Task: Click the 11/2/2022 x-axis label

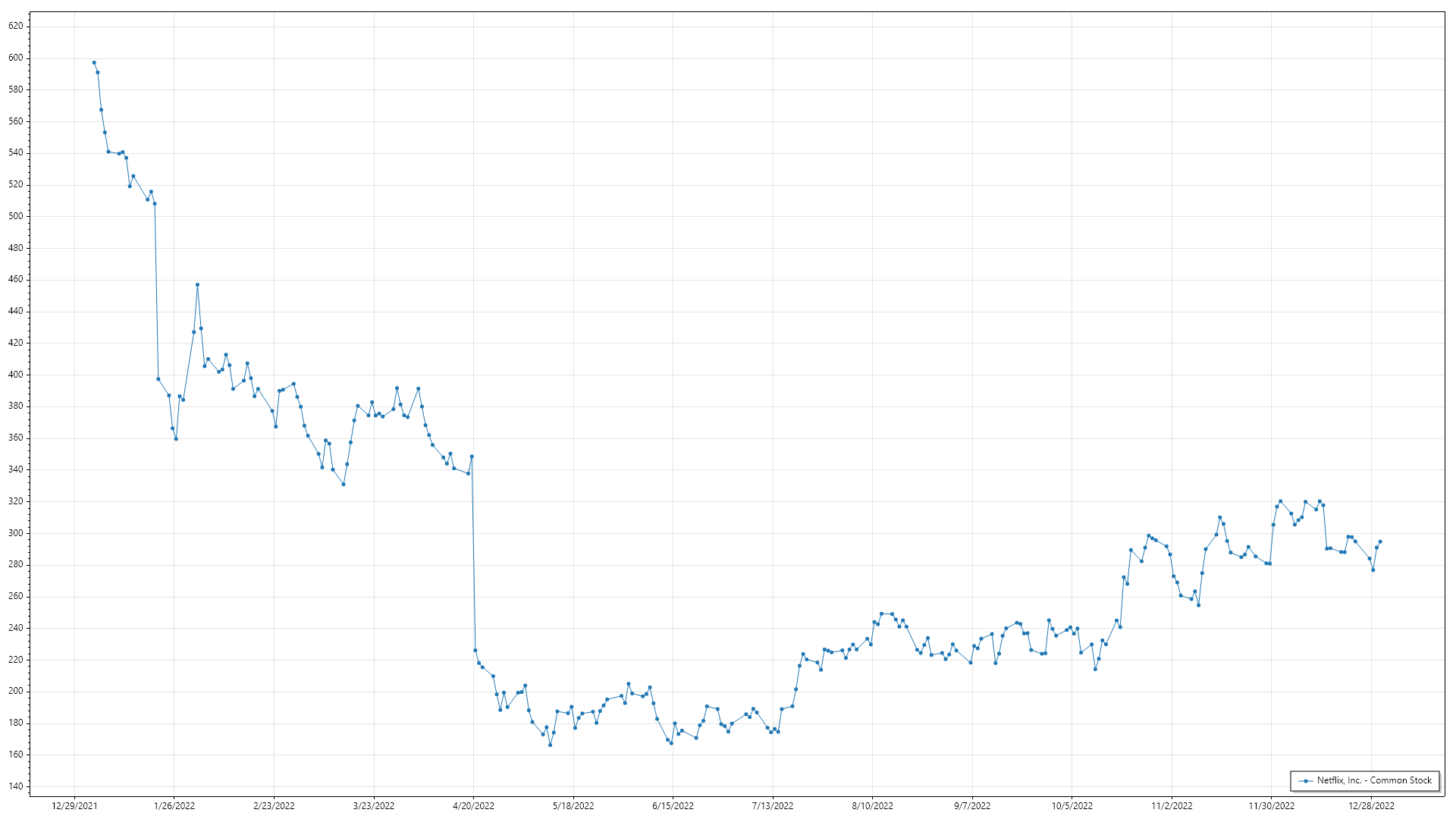Action: [1172, 806]
